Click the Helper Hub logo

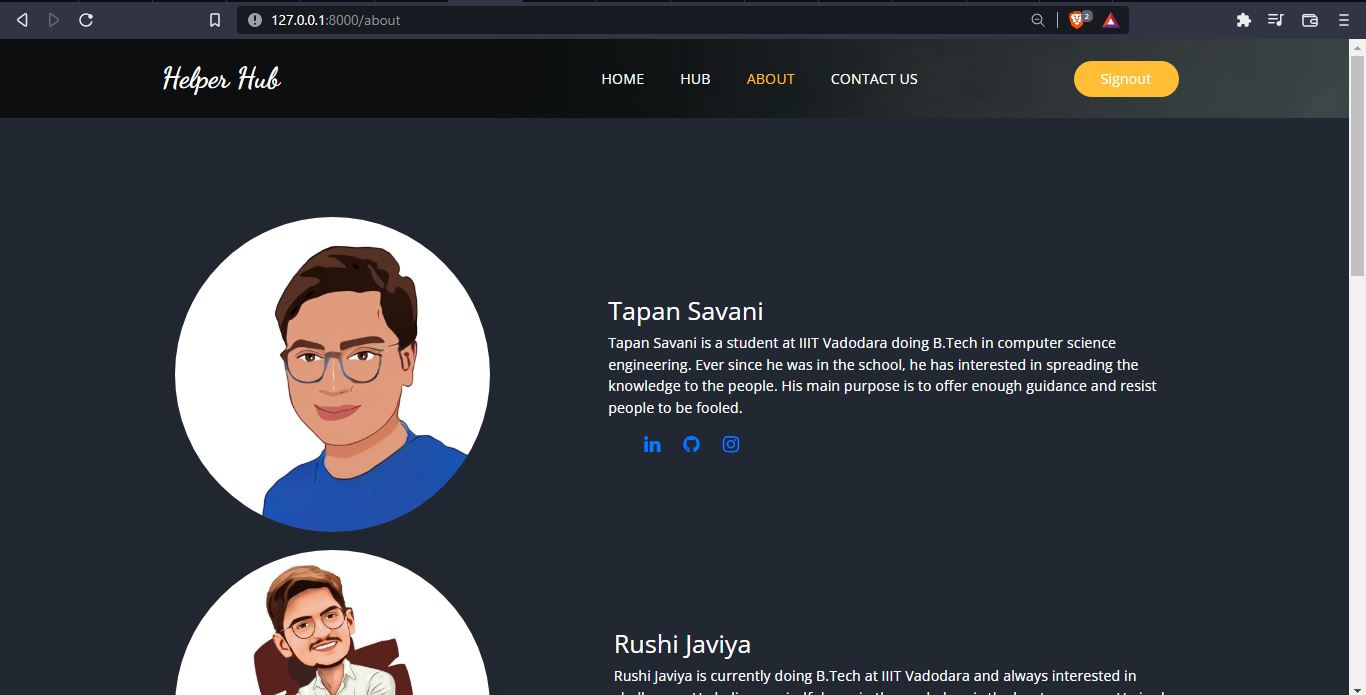(222, 79)
